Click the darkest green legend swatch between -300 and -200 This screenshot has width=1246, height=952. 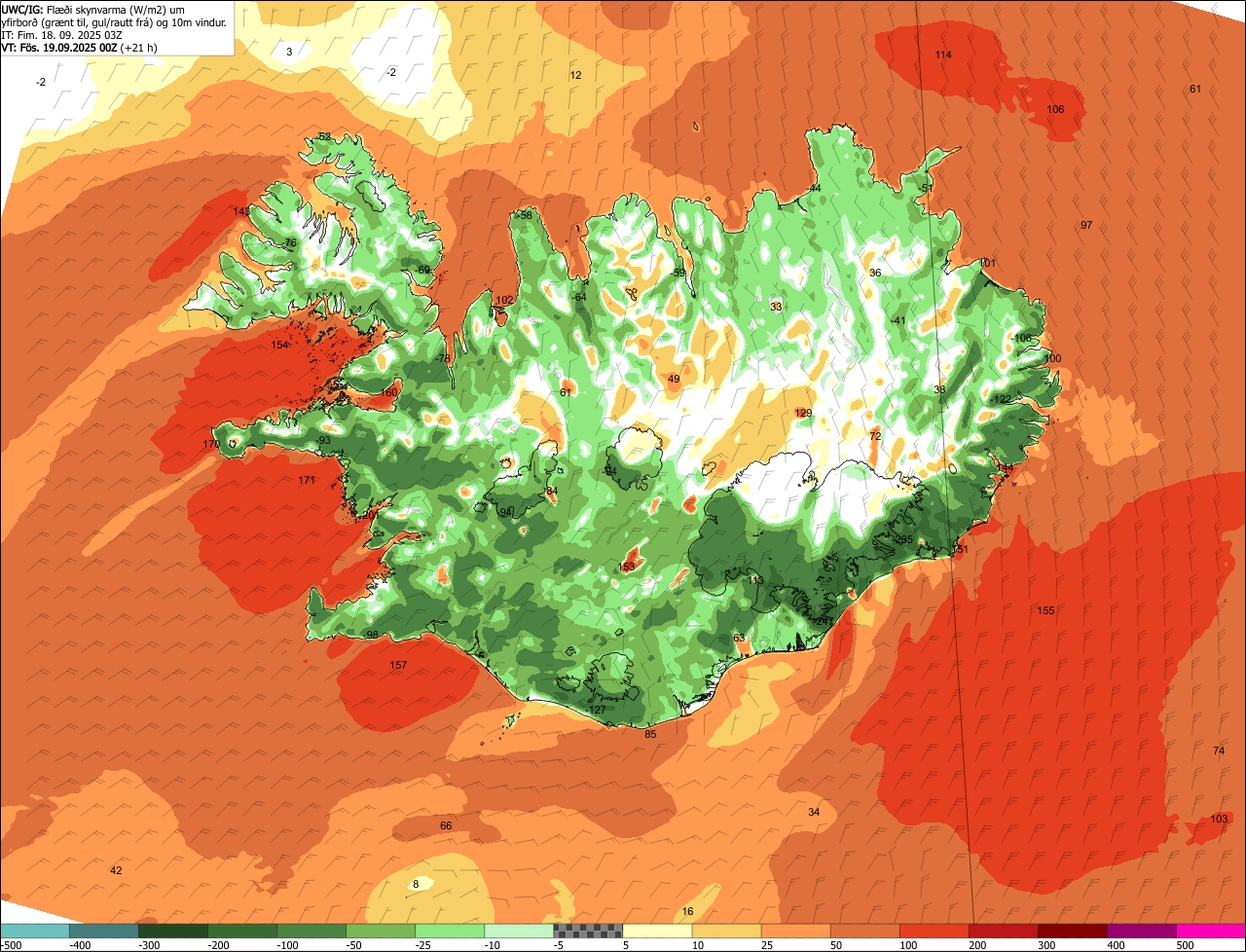(x=173, y=931)
